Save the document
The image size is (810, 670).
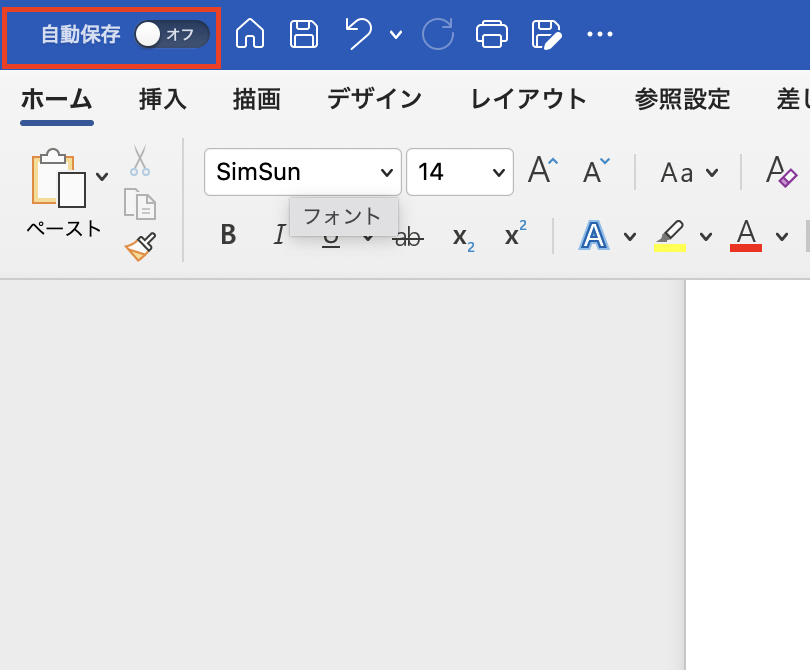303,33
